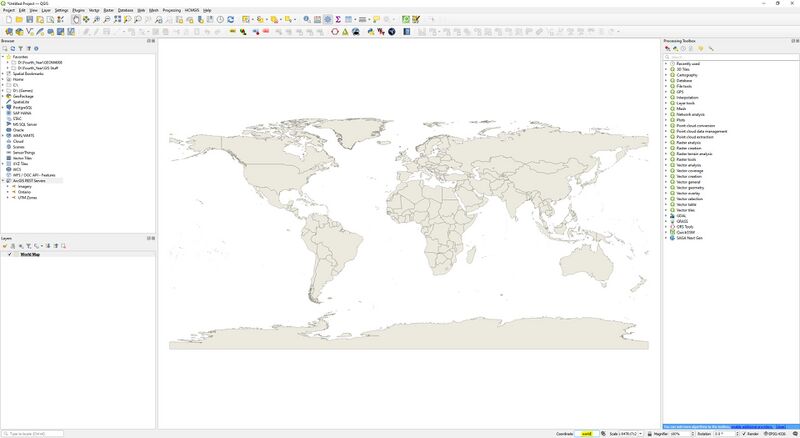Toggle visibility of World Map layer
This screenshot has height=438, width=800.
tap(10, 254)
